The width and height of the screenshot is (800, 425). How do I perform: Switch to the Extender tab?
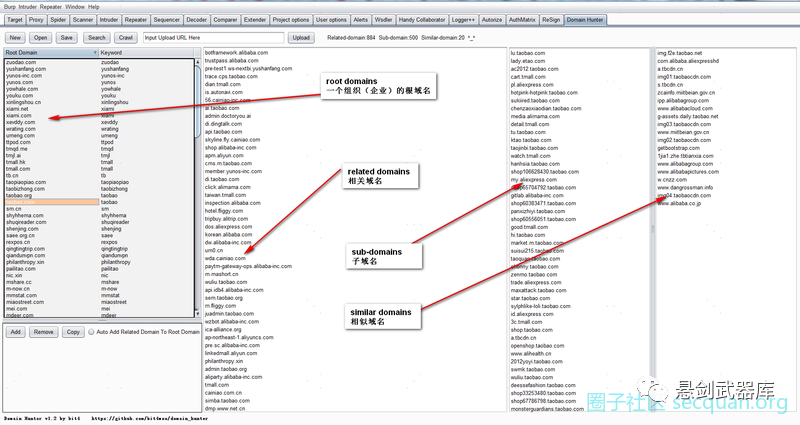click(255, 20)
